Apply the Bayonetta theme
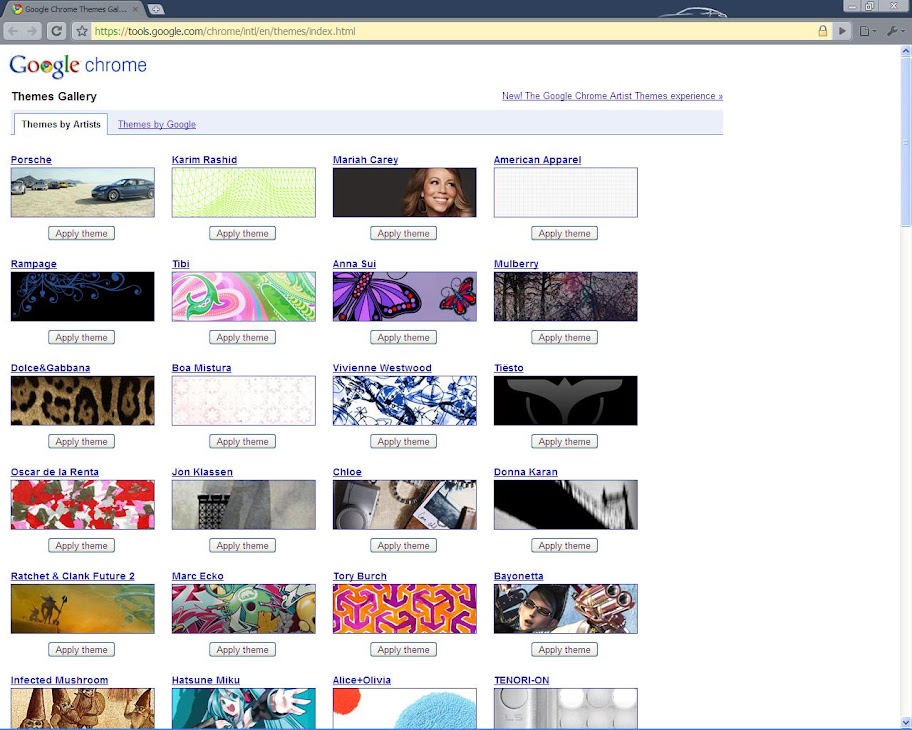 click(564, 650)
